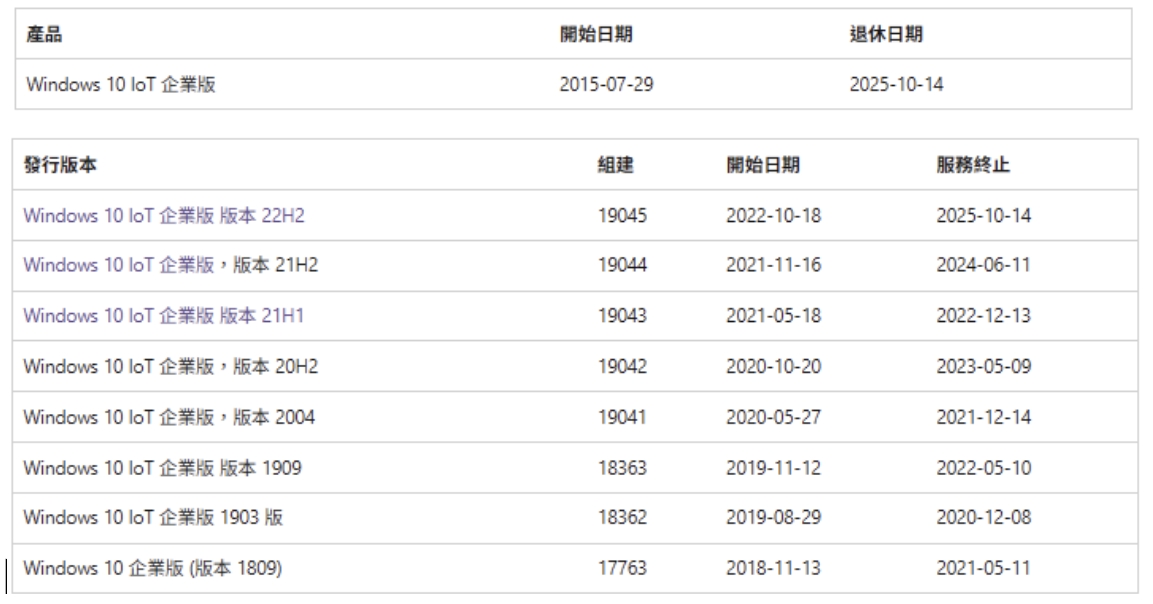
Task: Click the Windows 10 企業版 (版本 1809) text
Action: (152, 569)
